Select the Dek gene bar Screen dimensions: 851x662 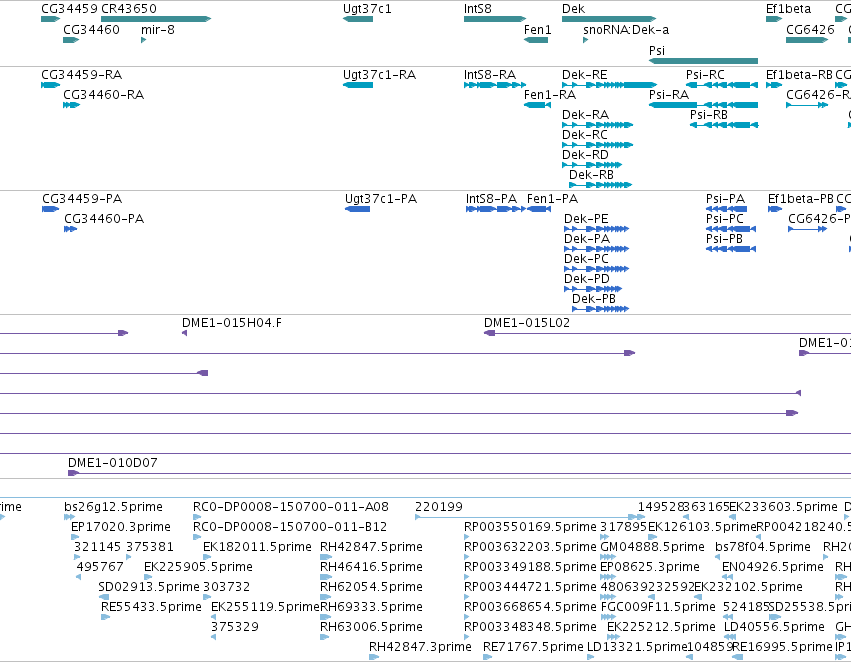pyautogui.click(x=609, y=19)
